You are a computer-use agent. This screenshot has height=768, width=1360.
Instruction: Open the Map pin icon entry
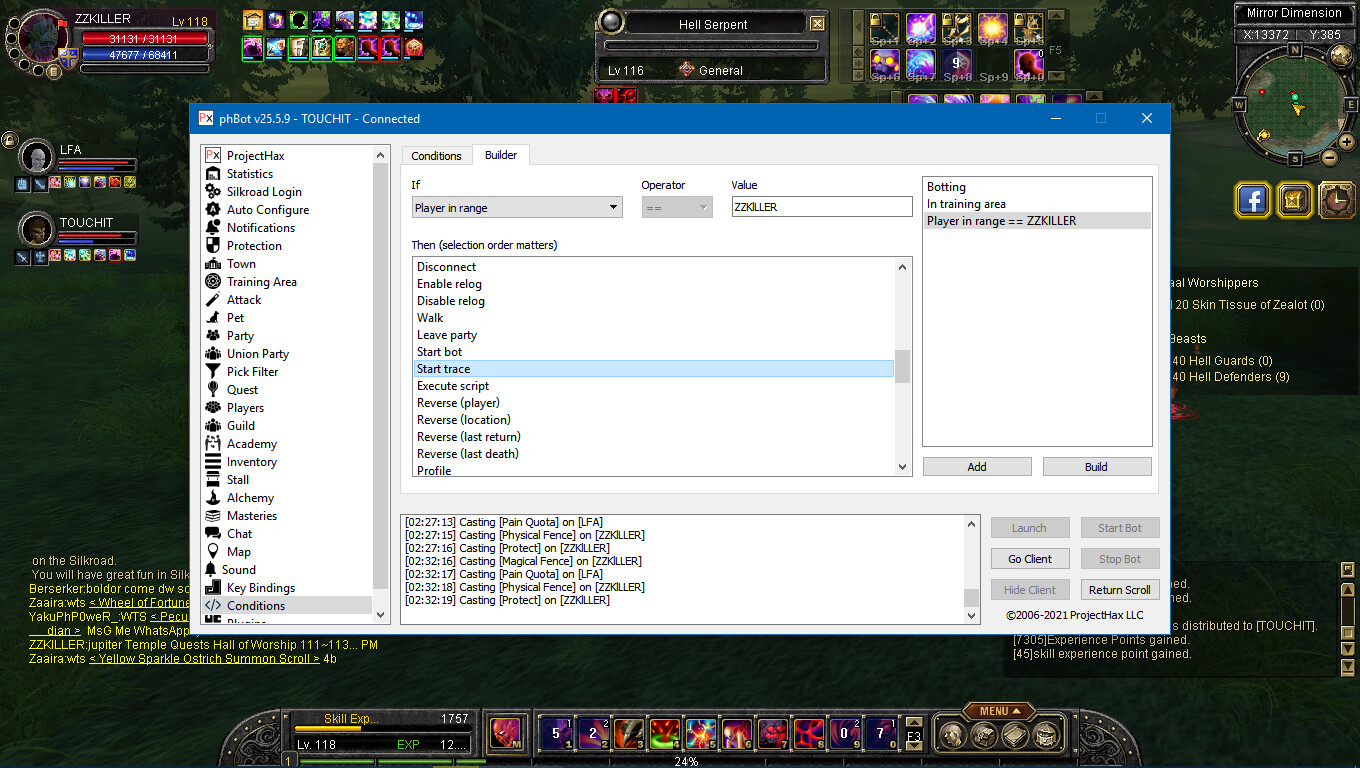pyautogui.click(x=212, y=552)
